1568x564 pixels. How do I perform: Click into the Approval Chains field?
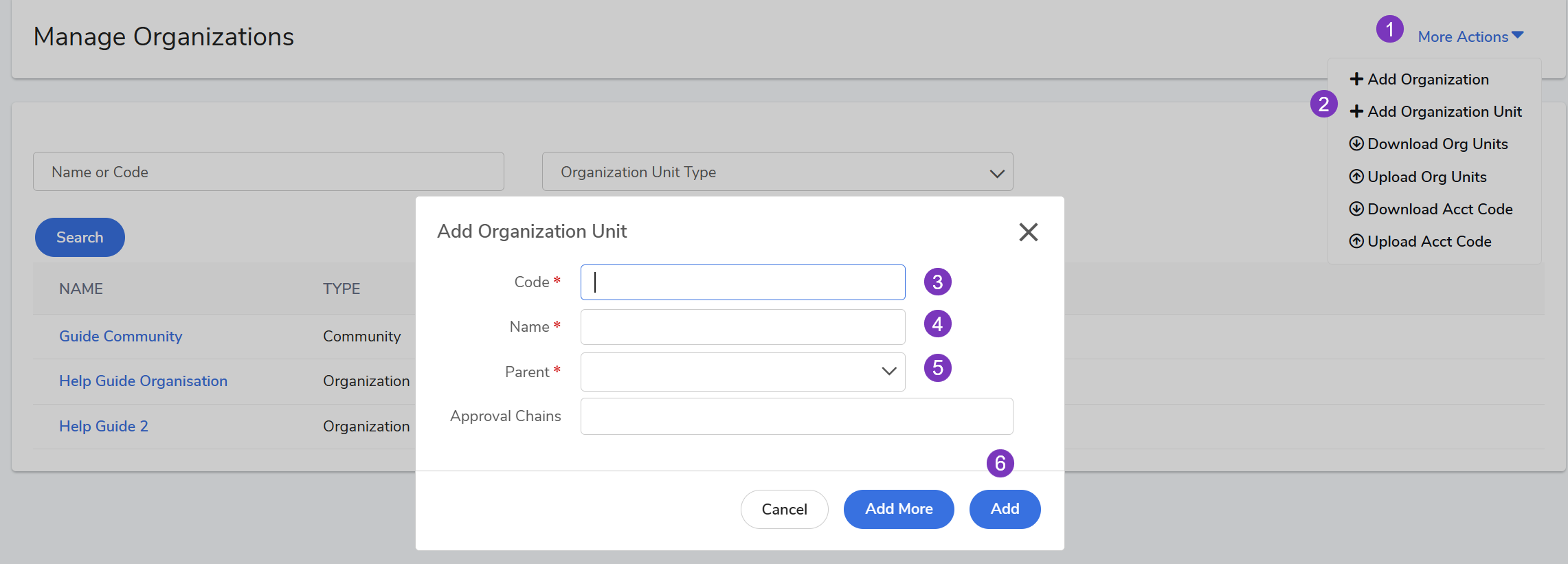point(796,416)
